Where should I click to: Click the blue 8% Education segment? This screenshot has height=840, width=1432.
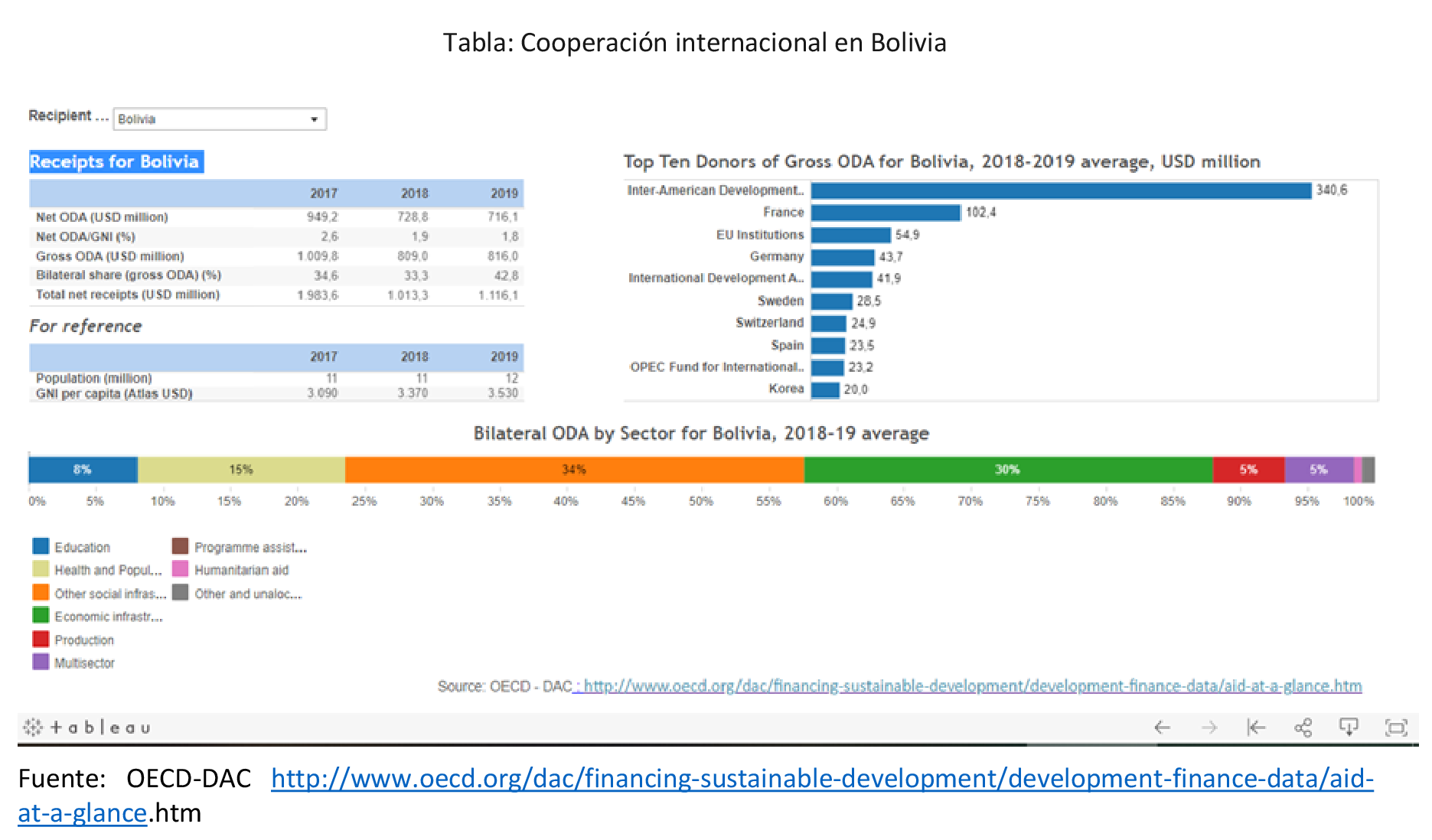pyautogui.click(x=83, y=470)
